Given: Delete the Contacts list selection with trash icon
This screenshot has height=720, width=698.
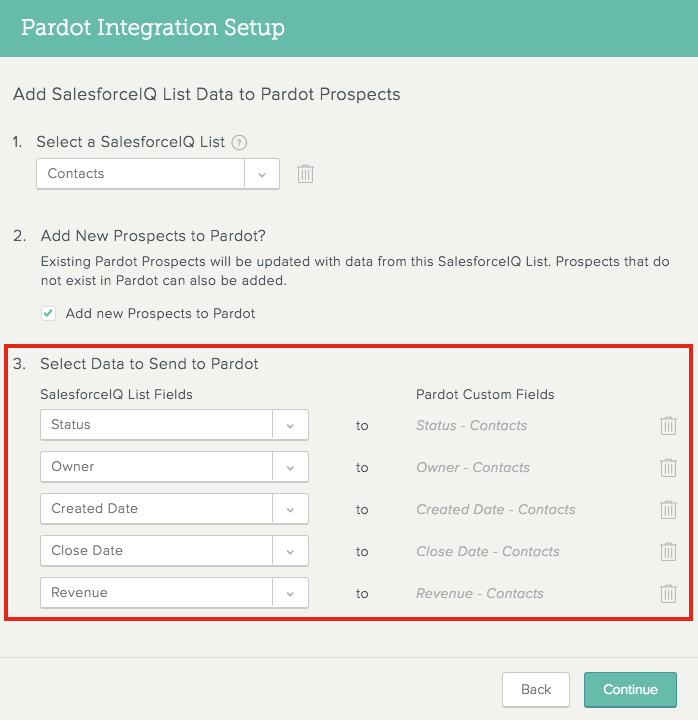Looking at the screenshot, I should pos(305,174).
